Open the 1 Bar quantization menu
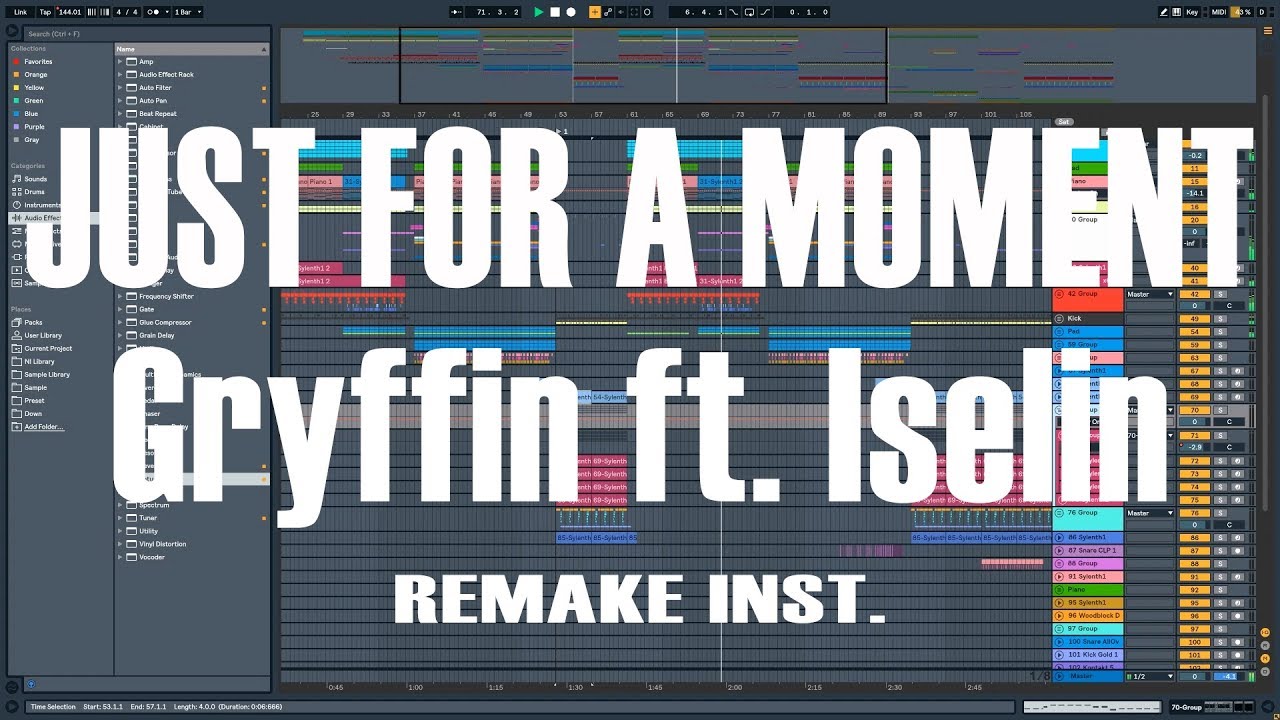The height and width of the screenshot is (720, 1280). pyautogui.click(x=187, y=12)
